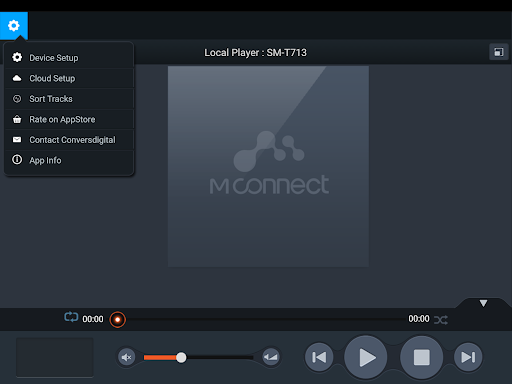Skip to previous track
The width and height of the screenshot is (512, 384).
tap(319, 357)
